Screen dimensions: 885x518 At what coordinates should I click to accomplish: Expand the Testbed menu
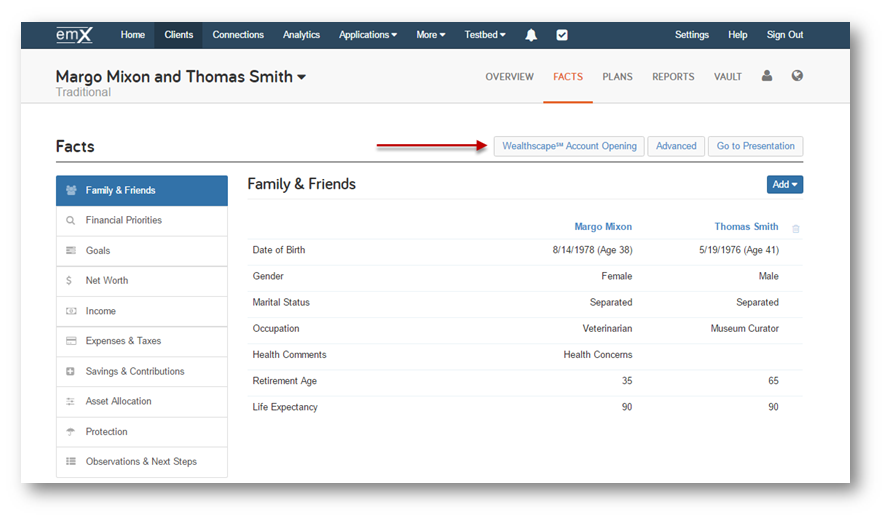pos(485,35)
